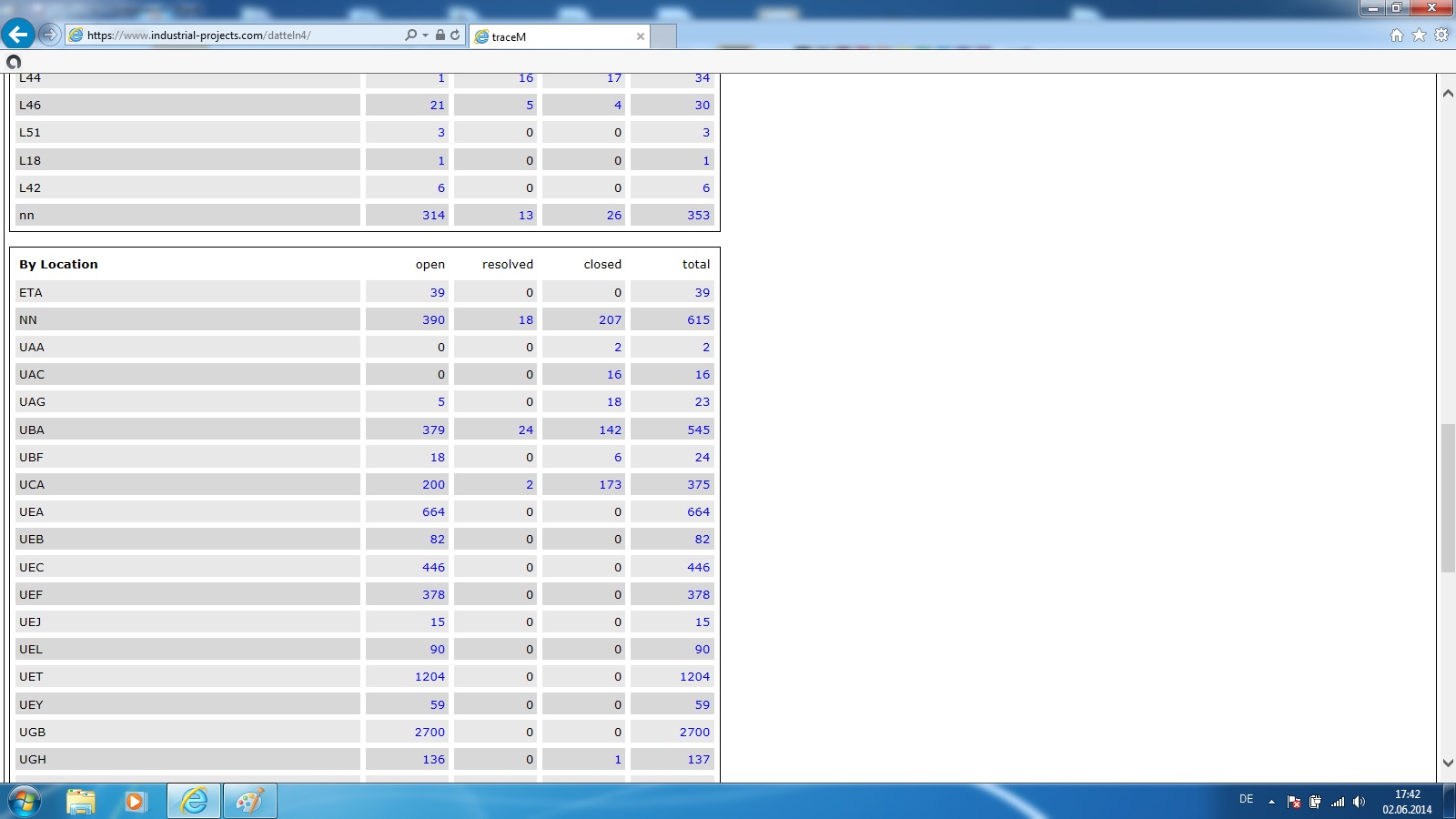Open UCA closed count 173

[x=610, y=484]
